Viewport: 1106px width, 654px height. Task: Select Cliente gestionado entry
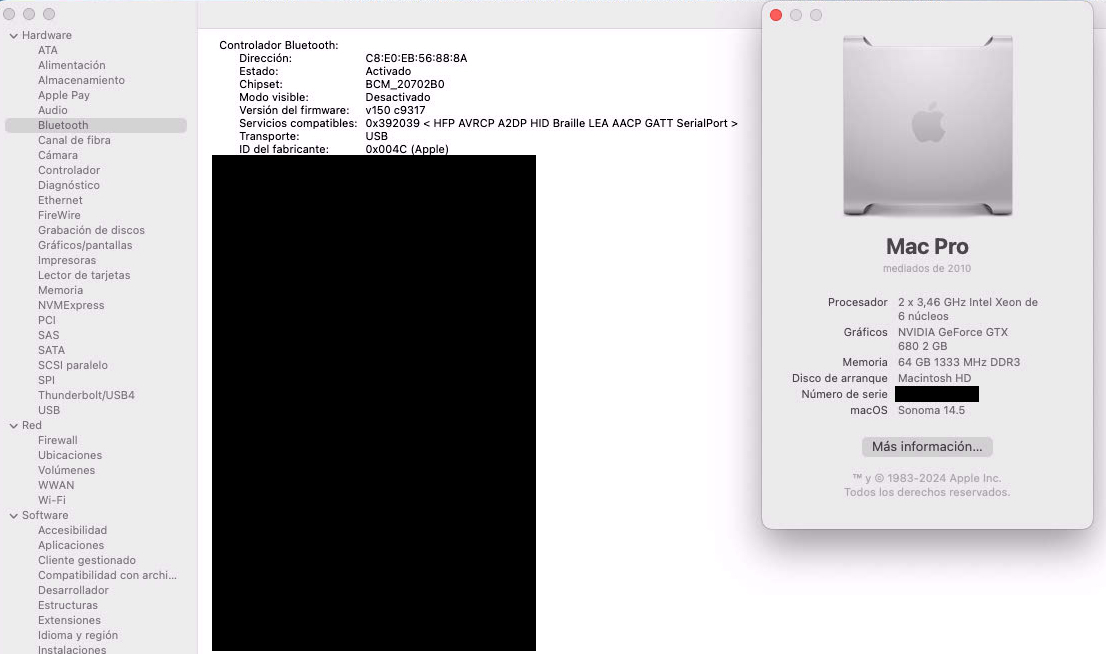pyautogui.click(x=87, y=560)
